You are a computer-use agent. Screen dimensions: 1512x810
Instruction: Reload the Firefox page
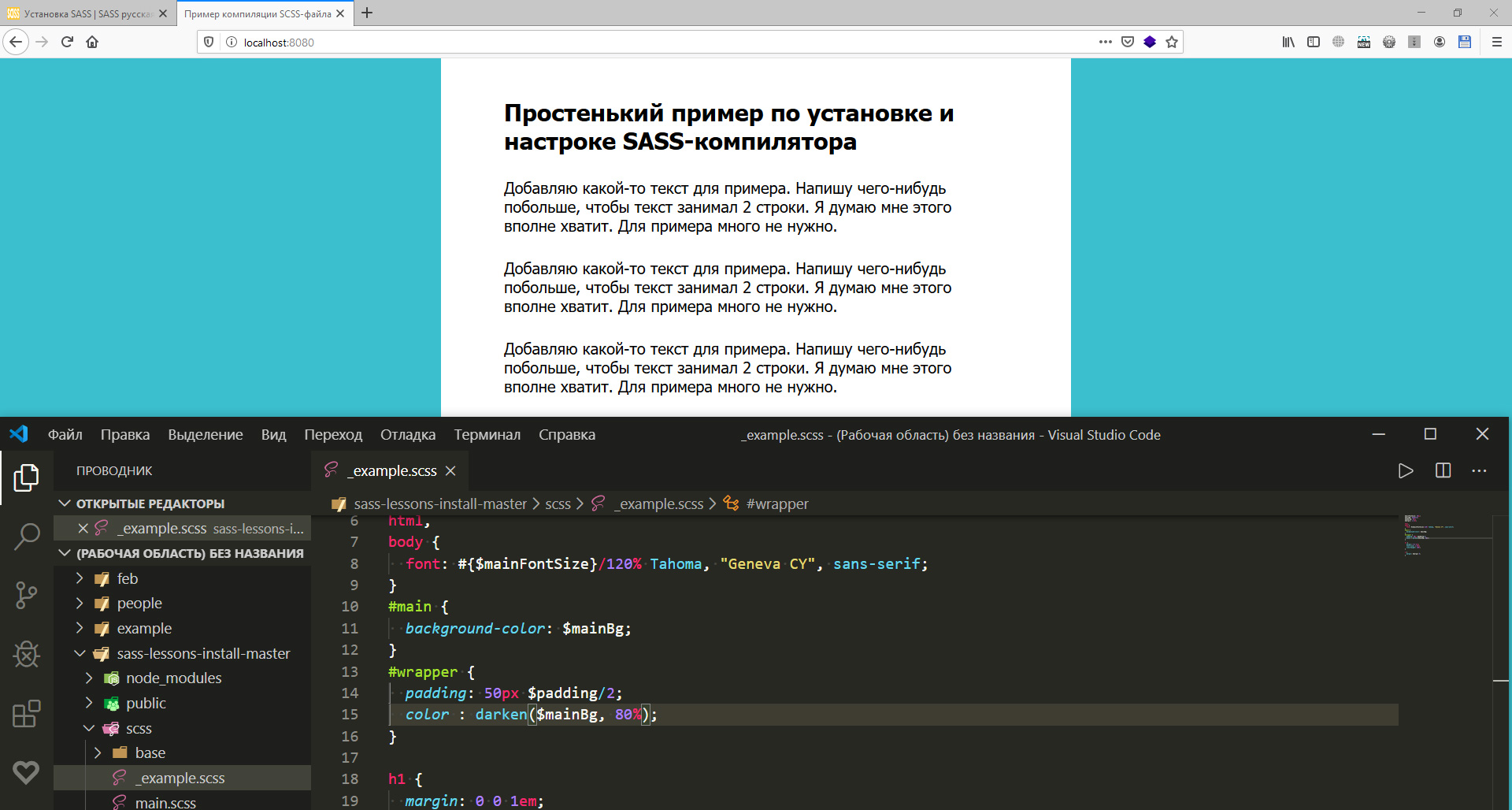point(67,42)
